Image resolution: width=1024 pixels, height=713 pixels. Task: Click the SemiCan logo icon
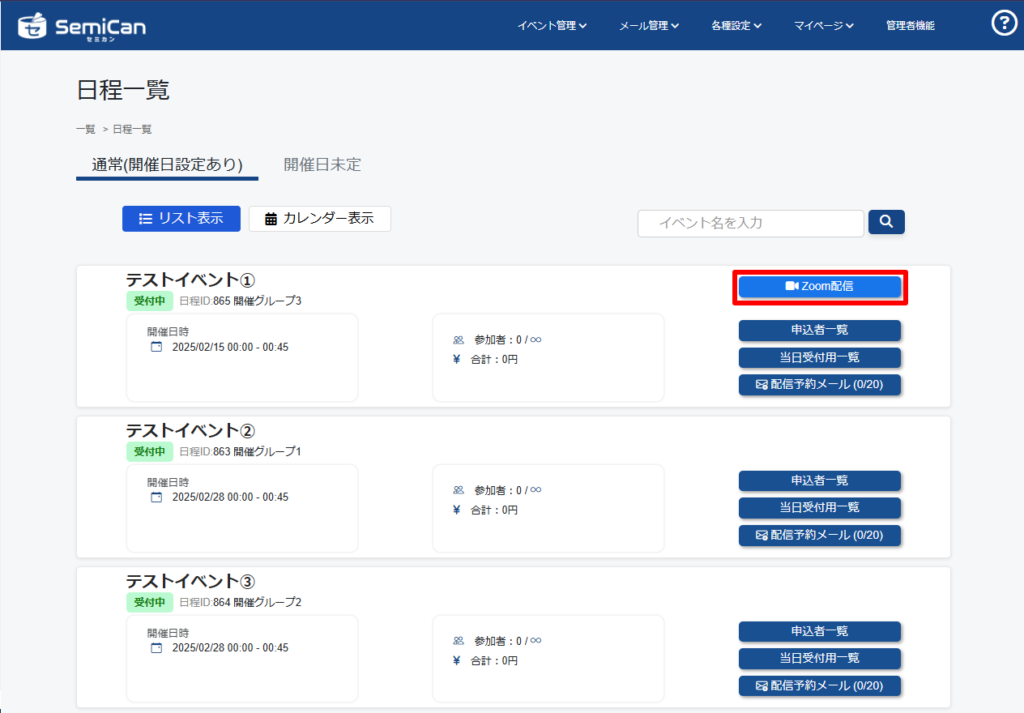click(x=32, y=25)
